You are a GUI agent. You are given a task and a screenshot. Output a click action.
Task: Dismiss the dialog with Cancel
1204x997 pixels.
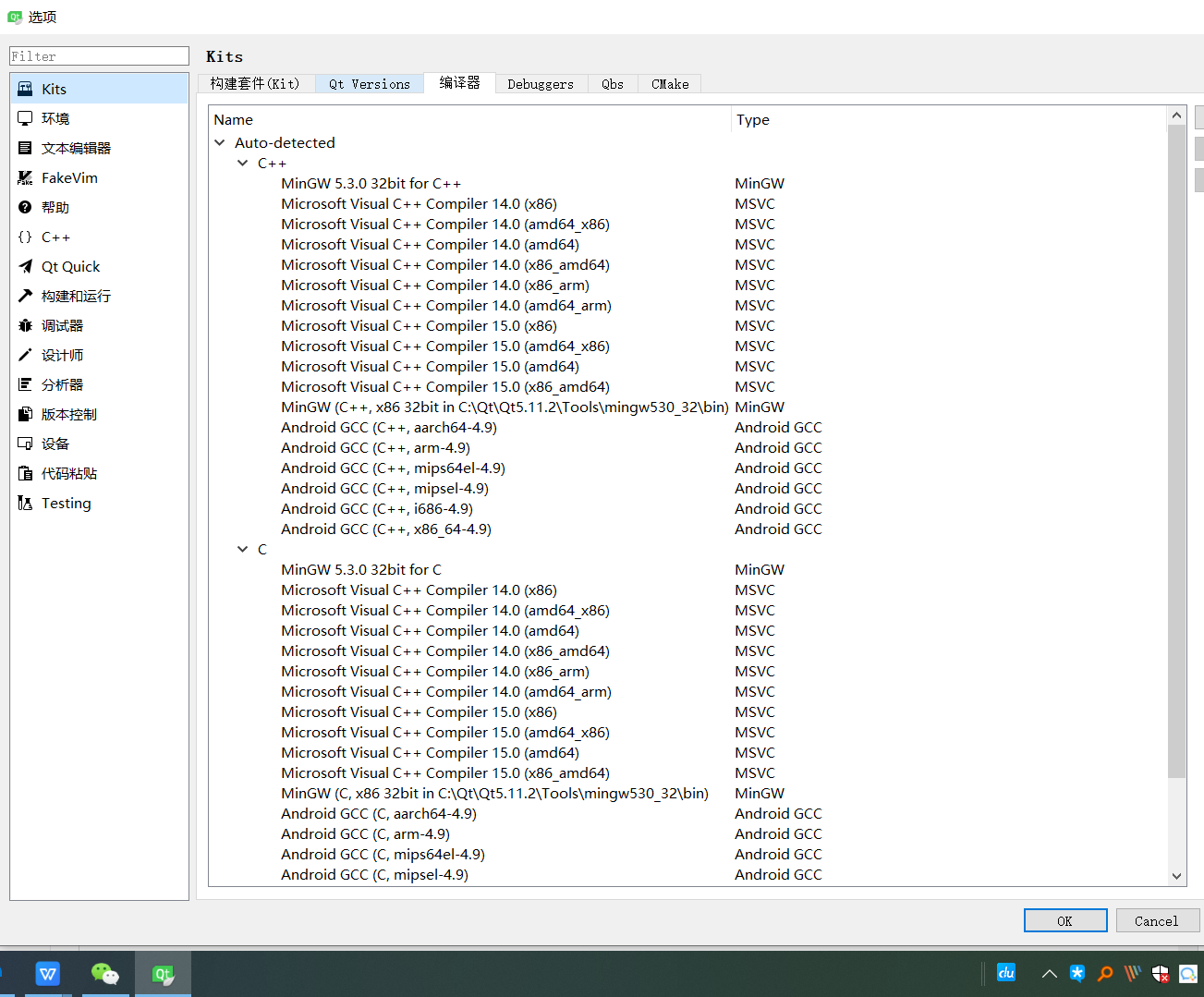1157,920
